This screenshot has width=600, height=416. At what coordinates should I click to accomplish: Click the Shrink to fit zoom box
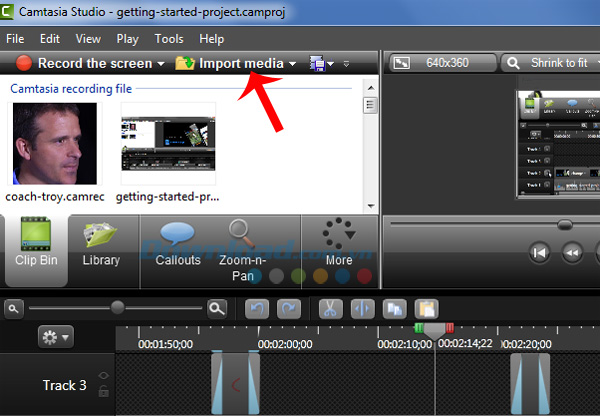(551, 63)
